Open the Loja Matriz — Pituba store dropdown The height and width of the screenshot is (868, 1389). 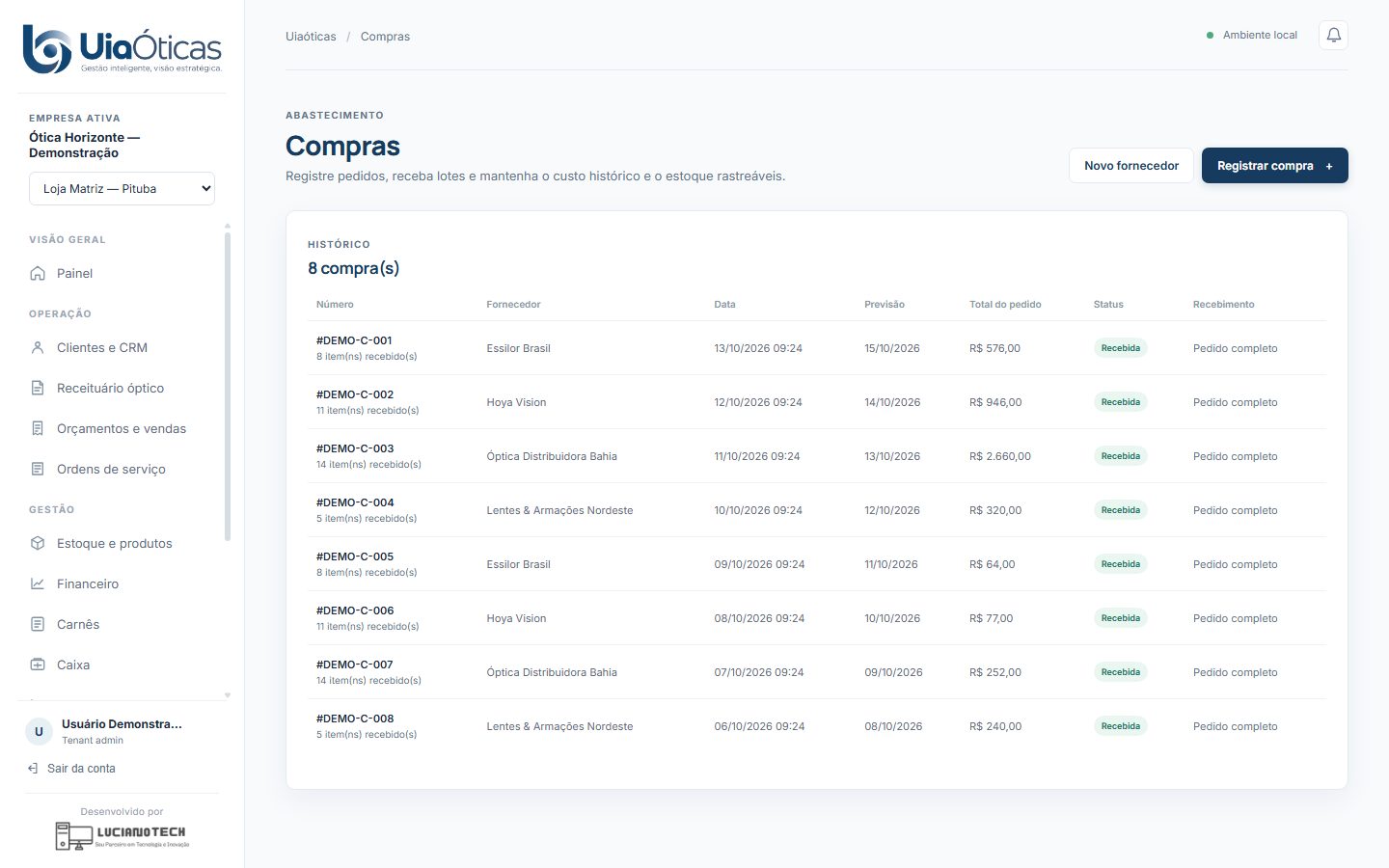coord(122,189)
